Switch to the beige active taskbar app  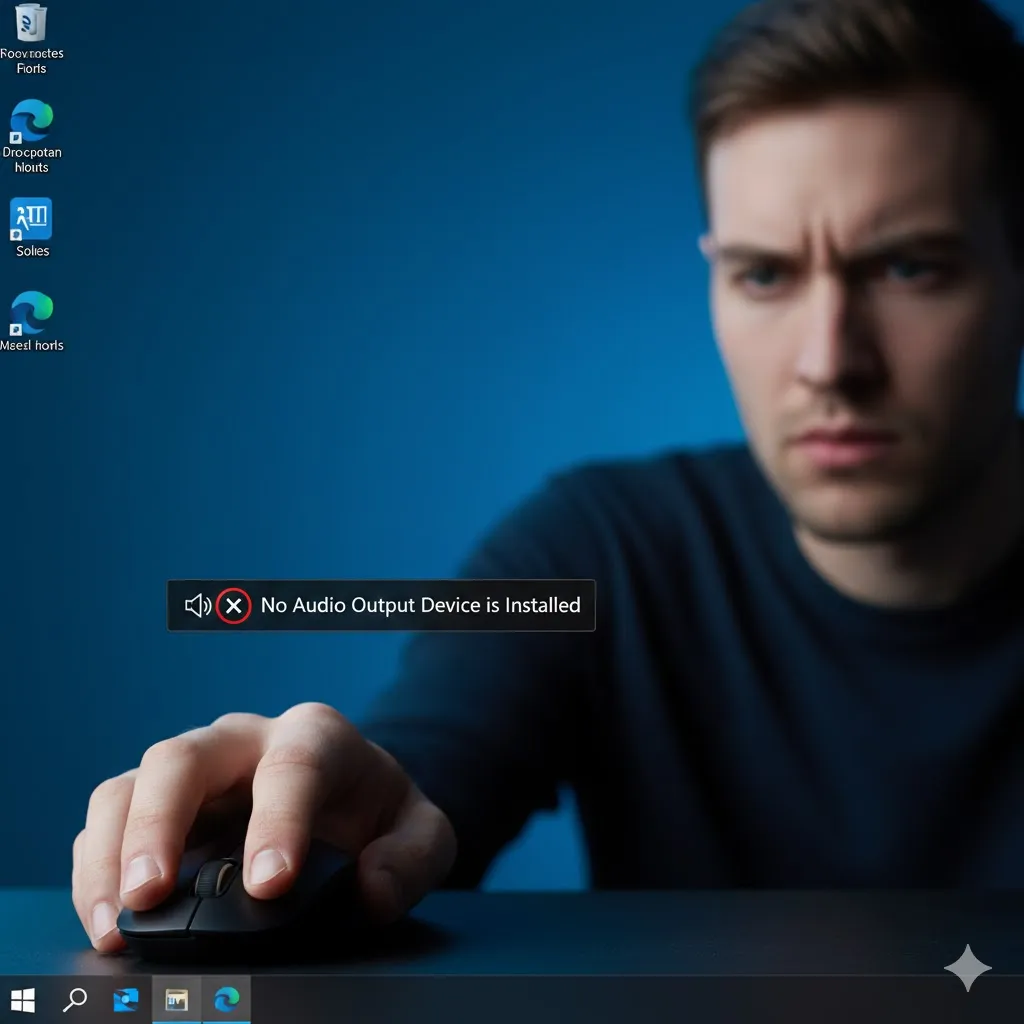tap(176, 999)
